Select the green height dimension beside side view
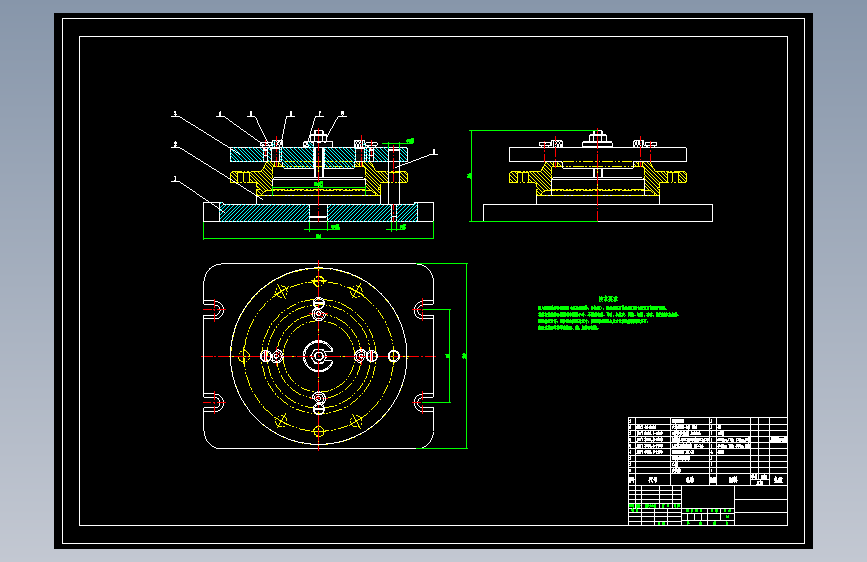 coord(471,176)
